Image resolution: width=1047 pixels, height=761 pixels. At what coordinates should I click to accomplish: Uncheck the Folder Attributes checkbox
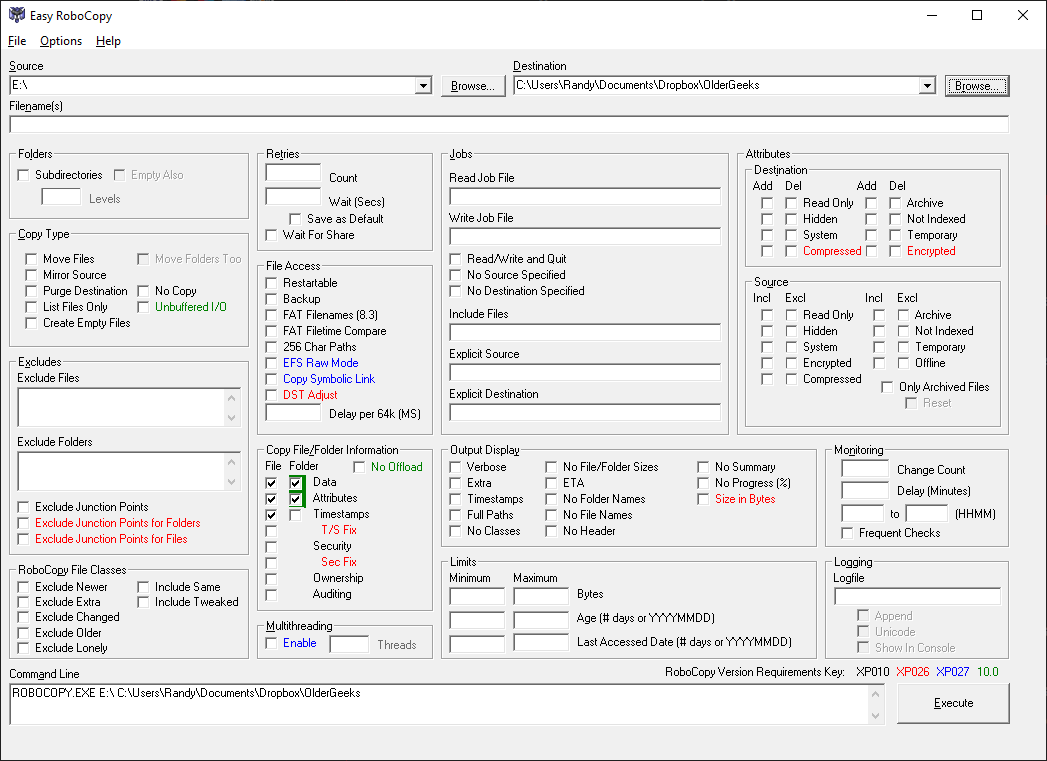[296, 499]
